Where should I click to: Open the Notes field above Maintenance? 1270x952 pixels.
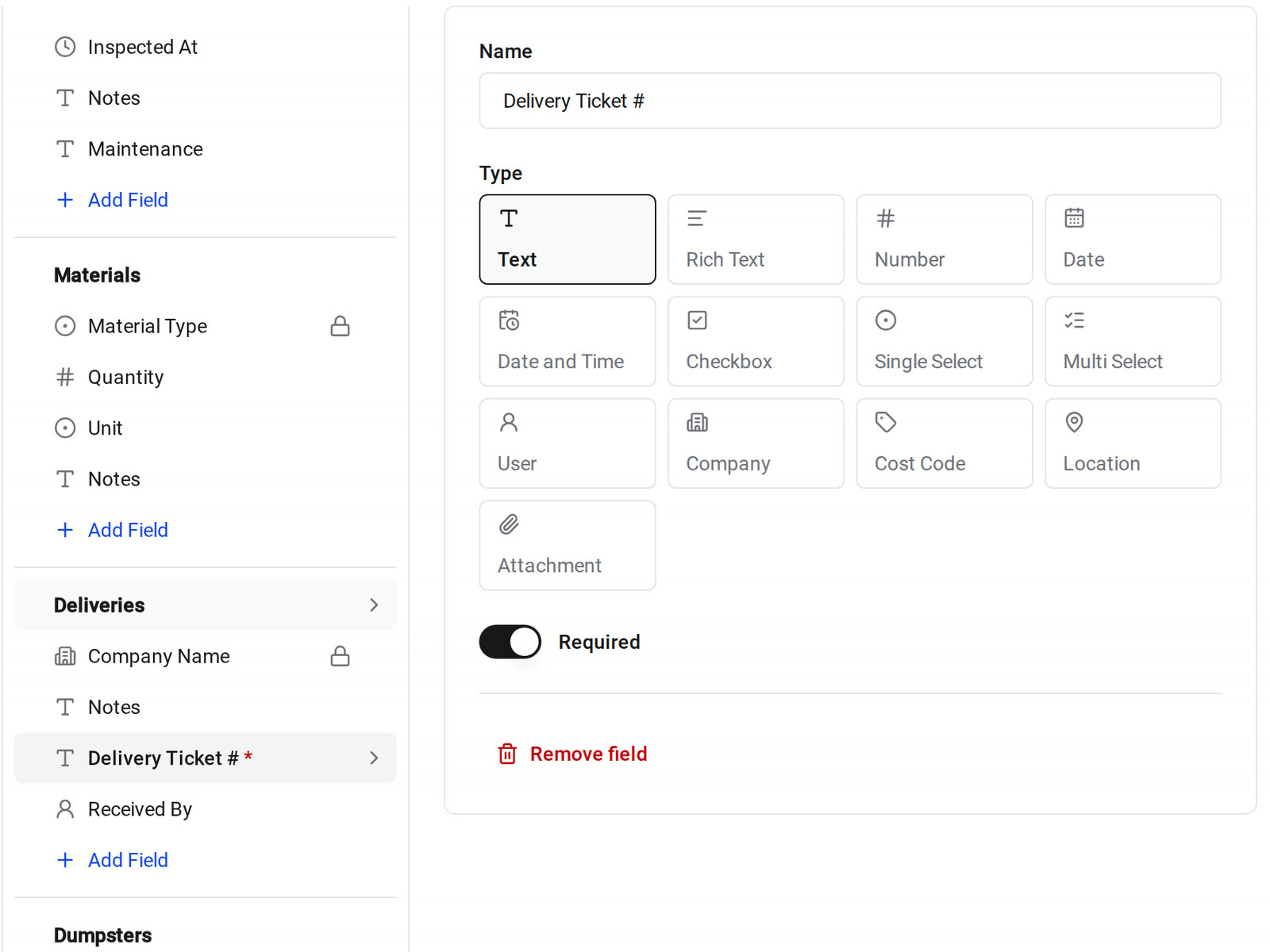(206, 98)
